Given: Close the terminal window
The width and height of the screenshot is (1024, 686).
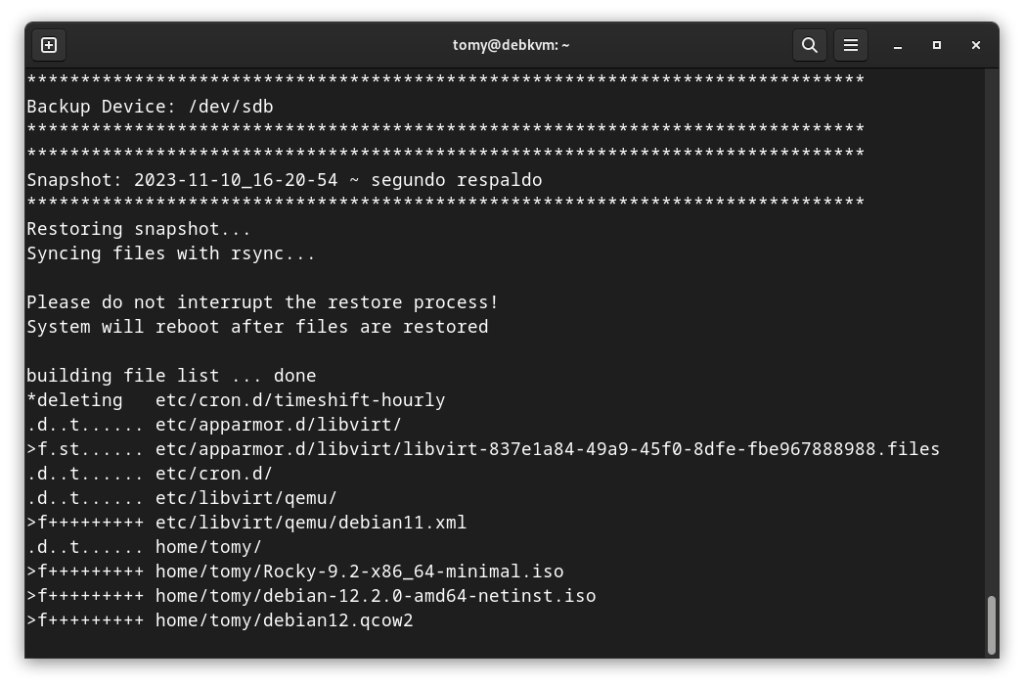Looking at the screenshot, I should [976, 45].
